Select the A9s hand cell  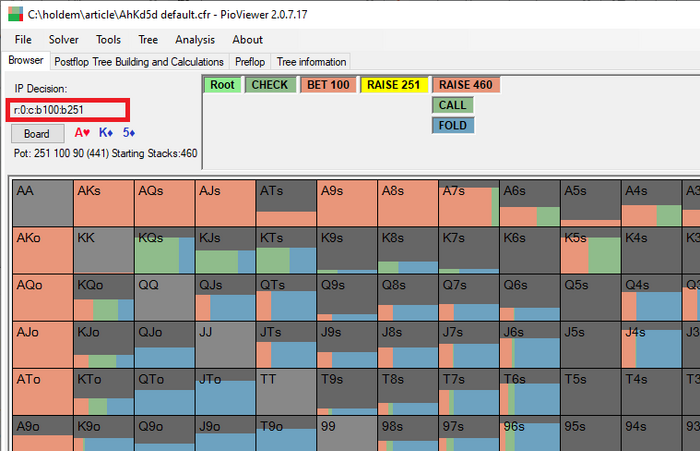347,203
